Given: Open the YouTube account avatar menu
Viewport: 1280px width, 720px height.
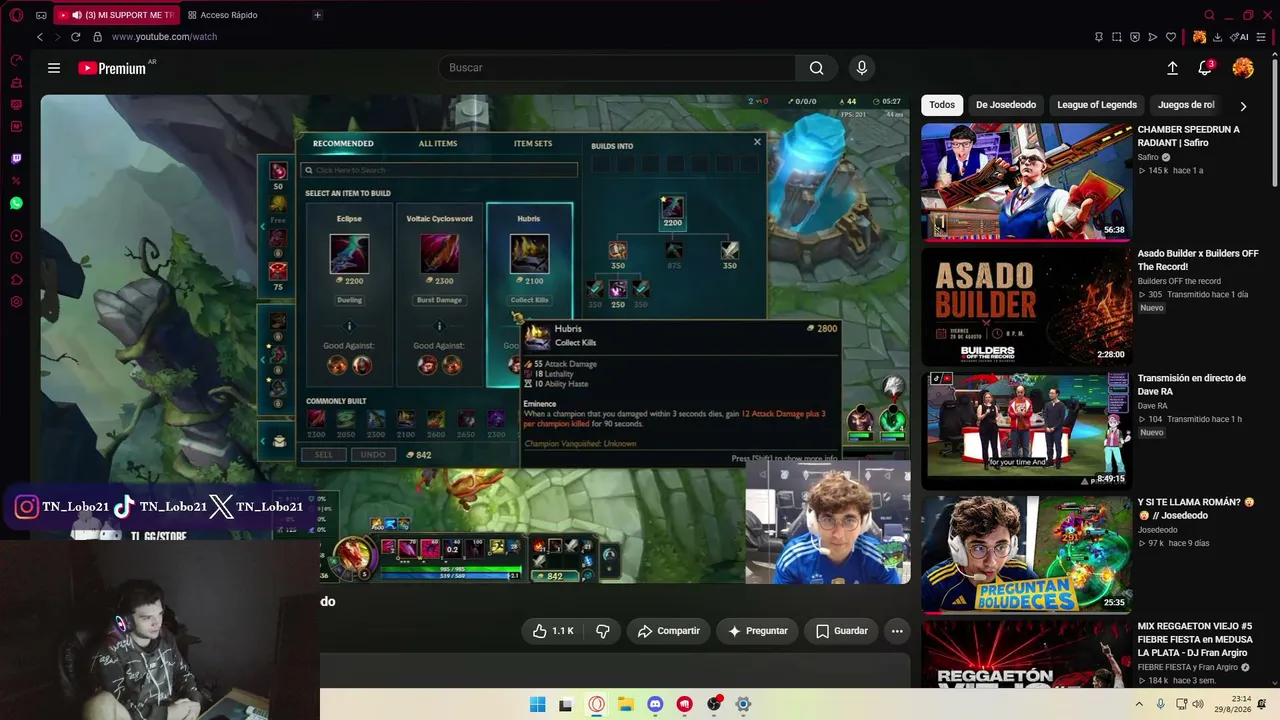Looking at the screenshot, I should [x=1243, y=68].
